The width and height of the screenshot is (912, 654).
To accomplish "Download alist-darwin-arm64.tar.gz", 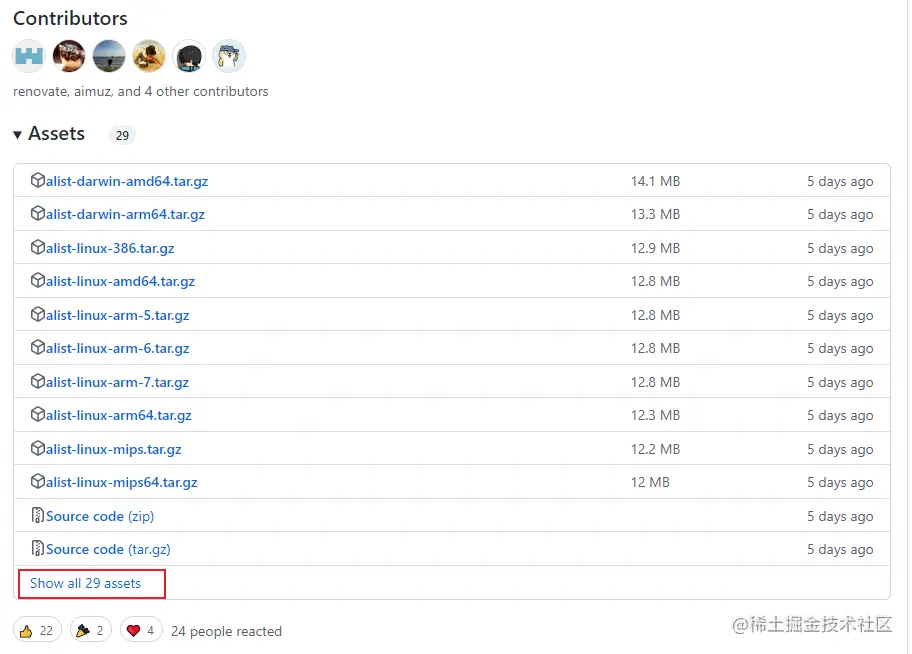I will tap(126, 215).
